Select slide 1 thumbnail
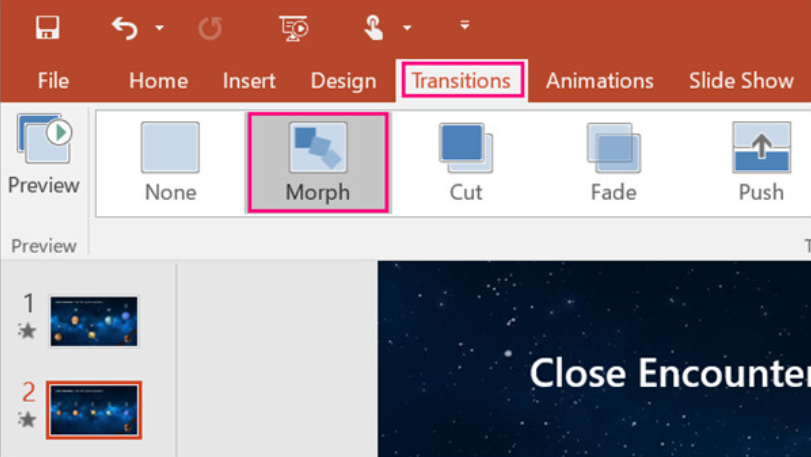Image resolution: width=811 pixels, height=457 pixels. 94,321
